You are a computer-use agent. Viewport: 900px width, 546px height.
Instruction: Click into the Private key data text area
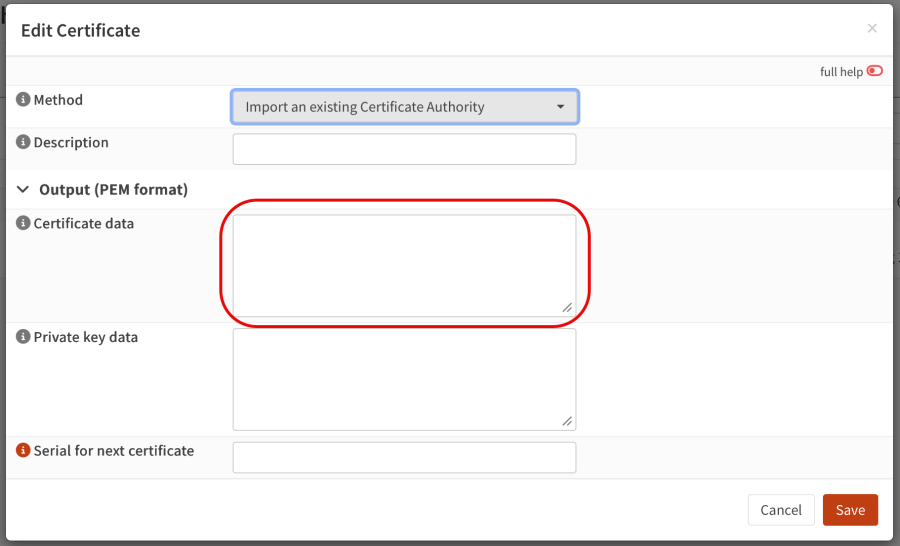click(x=404, y=379)
